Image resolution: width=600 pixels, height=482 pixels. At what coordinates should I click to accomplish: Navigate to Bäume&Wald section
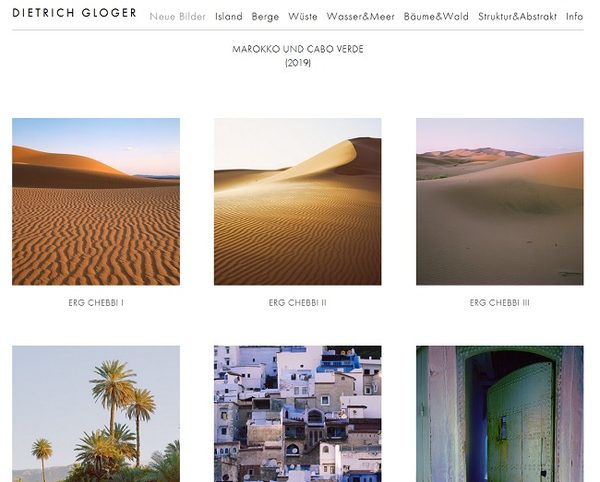[x=436, y=16]
